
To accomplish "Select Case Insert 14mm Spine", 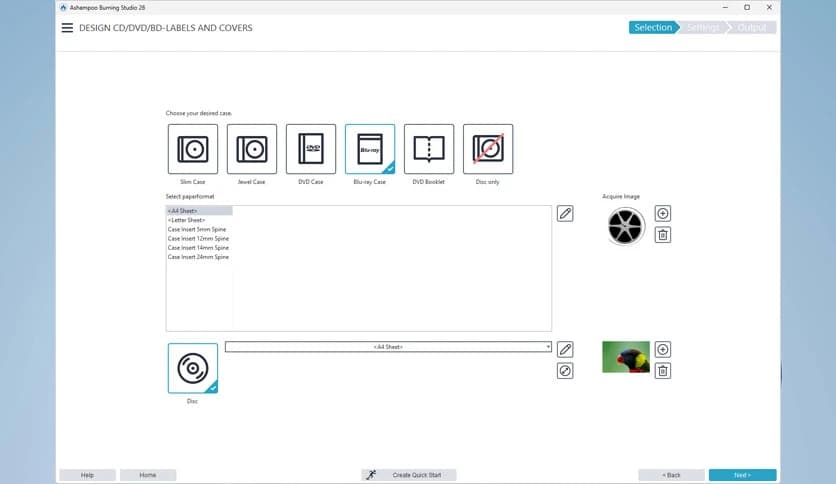I will [x=199, y=248].
